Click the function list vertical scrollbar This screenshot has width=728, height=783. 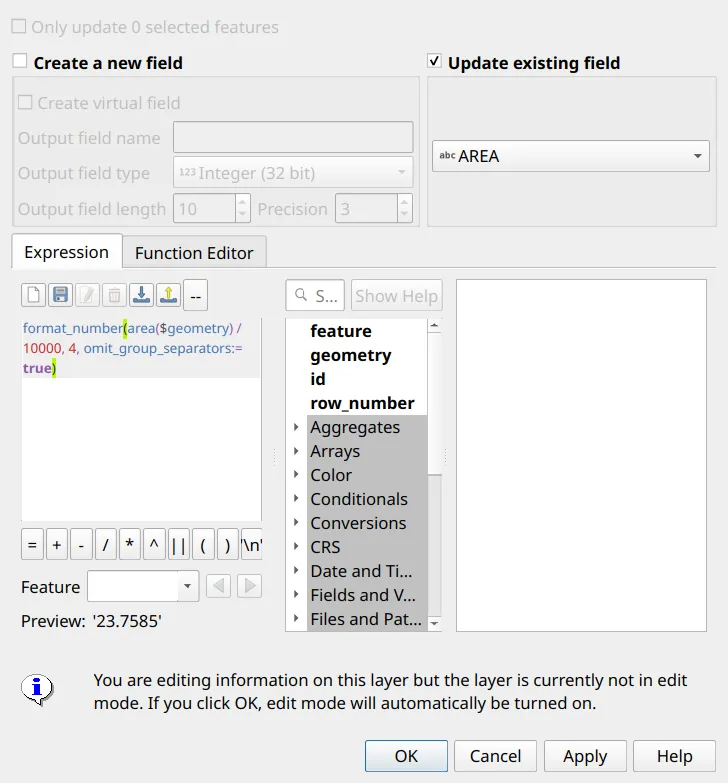click(434, 474)
